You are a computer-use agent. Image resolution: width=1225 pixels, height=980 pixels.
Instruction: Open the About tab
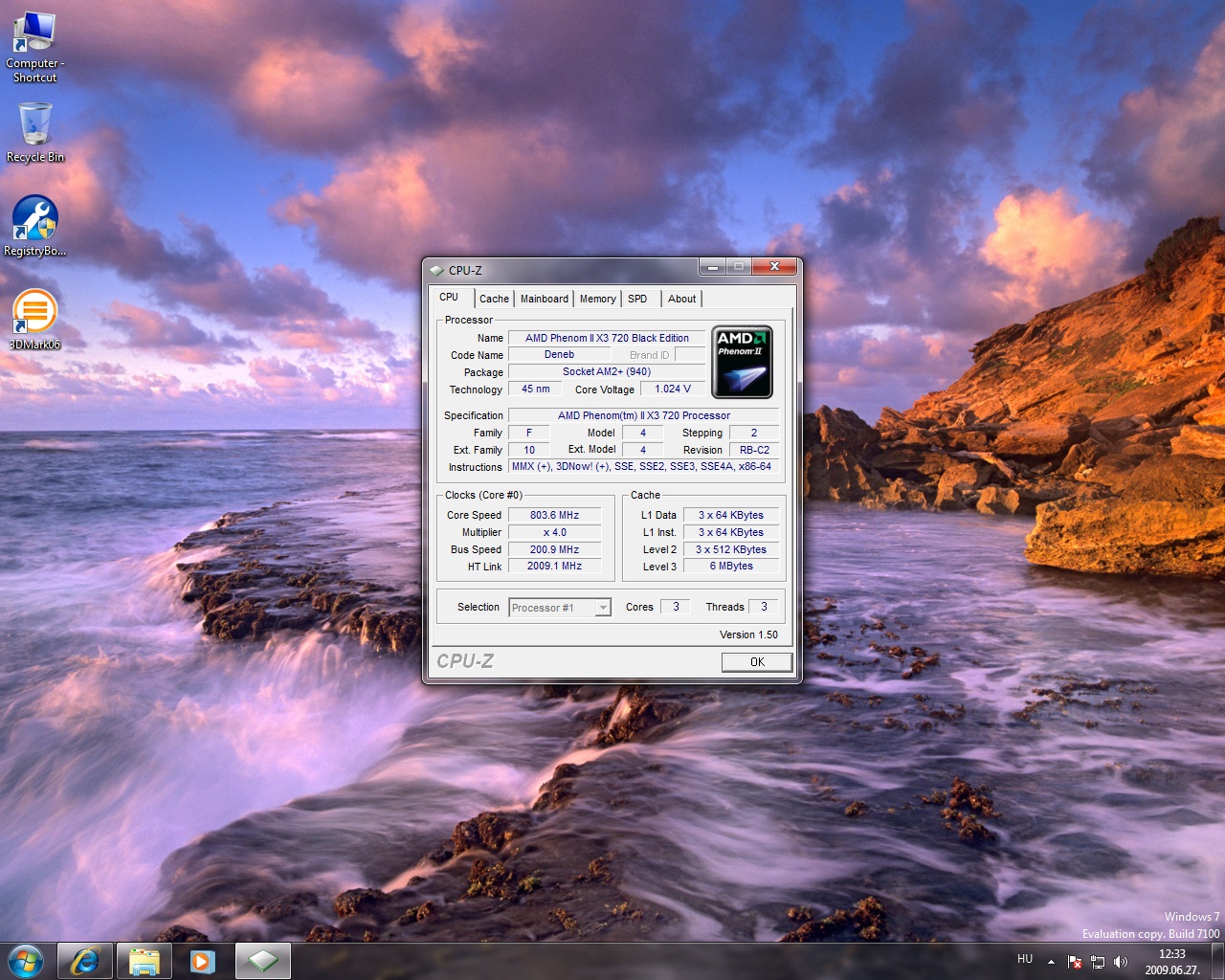[681, 299]
